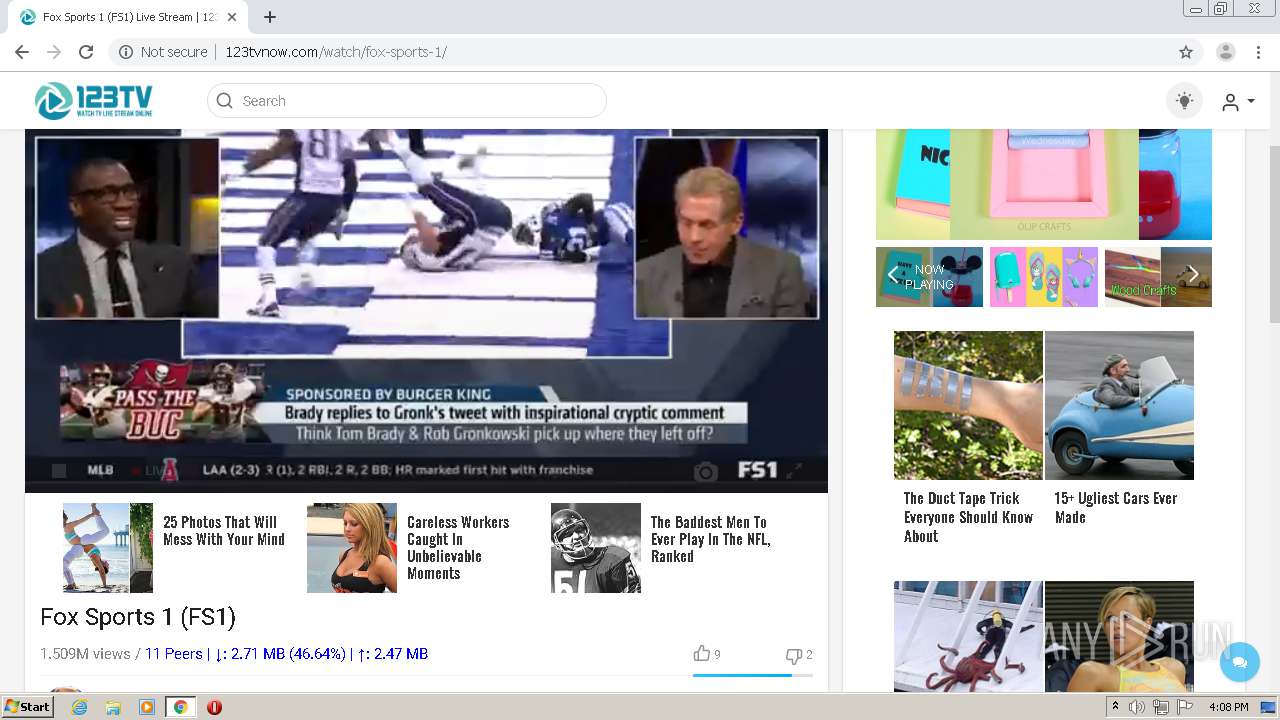Close the Fox Sports 1 tab
Image resolution: width=1280 pixels, height=720 pixels.
[233, 17]
